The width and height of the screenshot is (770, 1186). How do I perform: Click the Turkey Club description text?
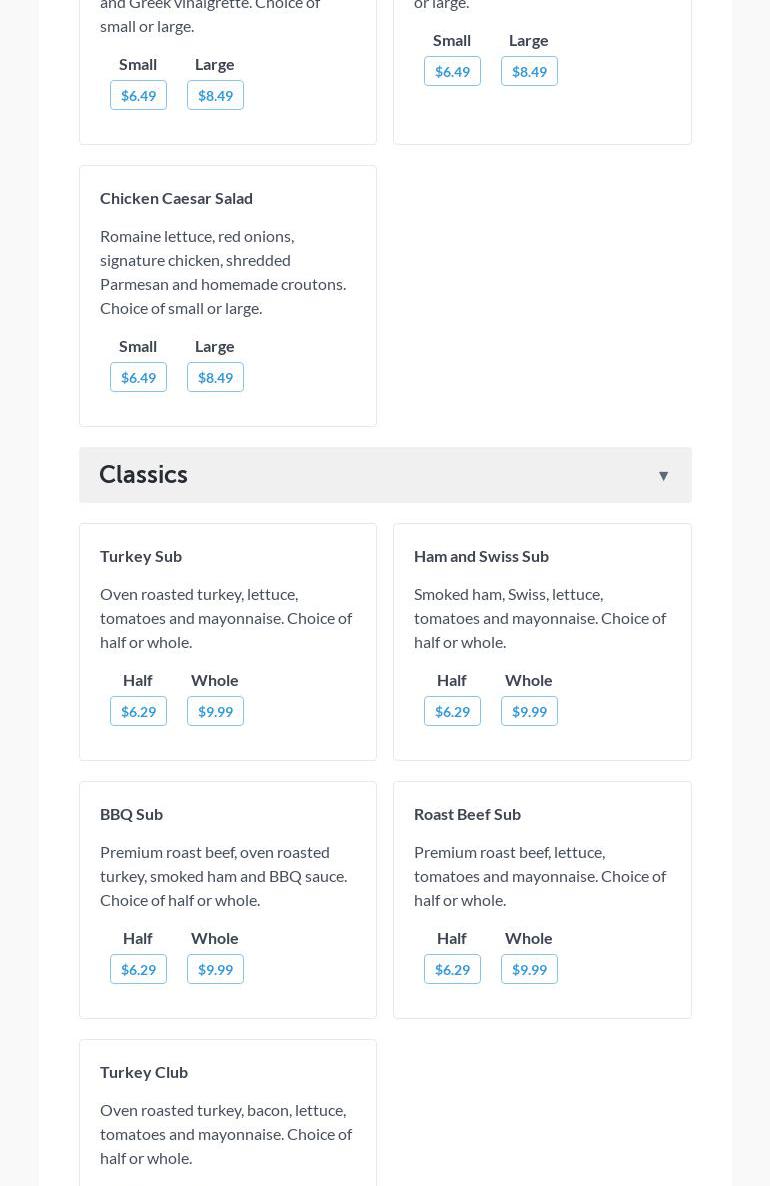coord(226,1134)
